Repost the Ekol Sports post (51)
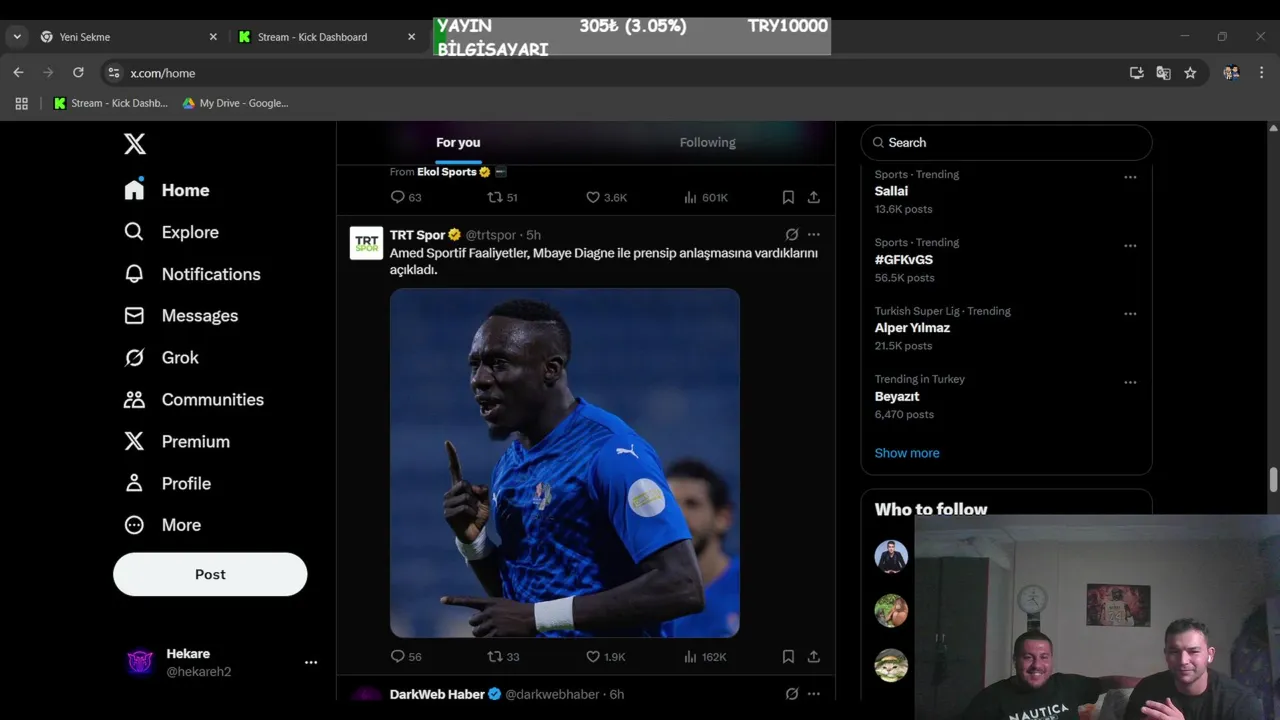The width and height of the screenshot is (1280, 720). pyautogui.click(x=502, y=197)
